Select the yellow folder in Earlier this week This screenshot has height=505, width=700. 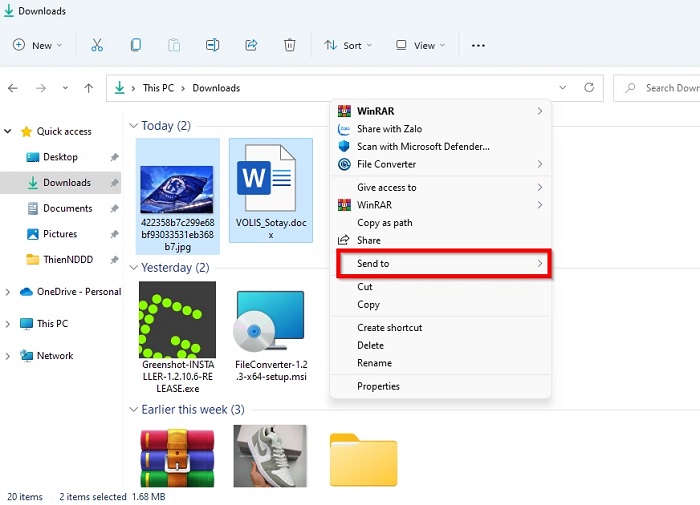(x=363, y=460)
